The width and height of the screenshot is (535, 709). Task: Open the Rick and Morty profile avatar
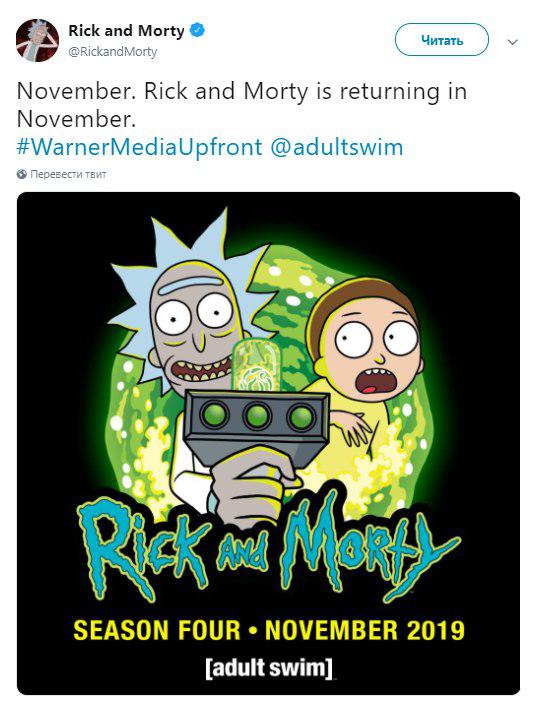(x=38, y=40)
